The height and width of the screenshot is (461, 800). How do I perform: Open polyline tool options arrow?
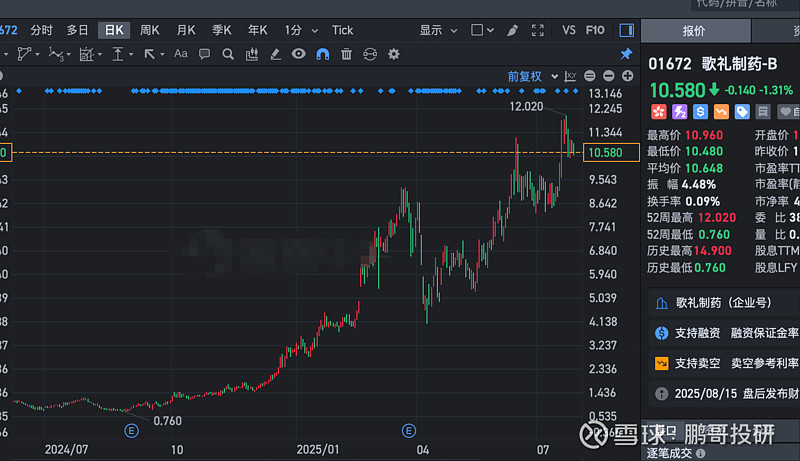(x=37, y=55)
